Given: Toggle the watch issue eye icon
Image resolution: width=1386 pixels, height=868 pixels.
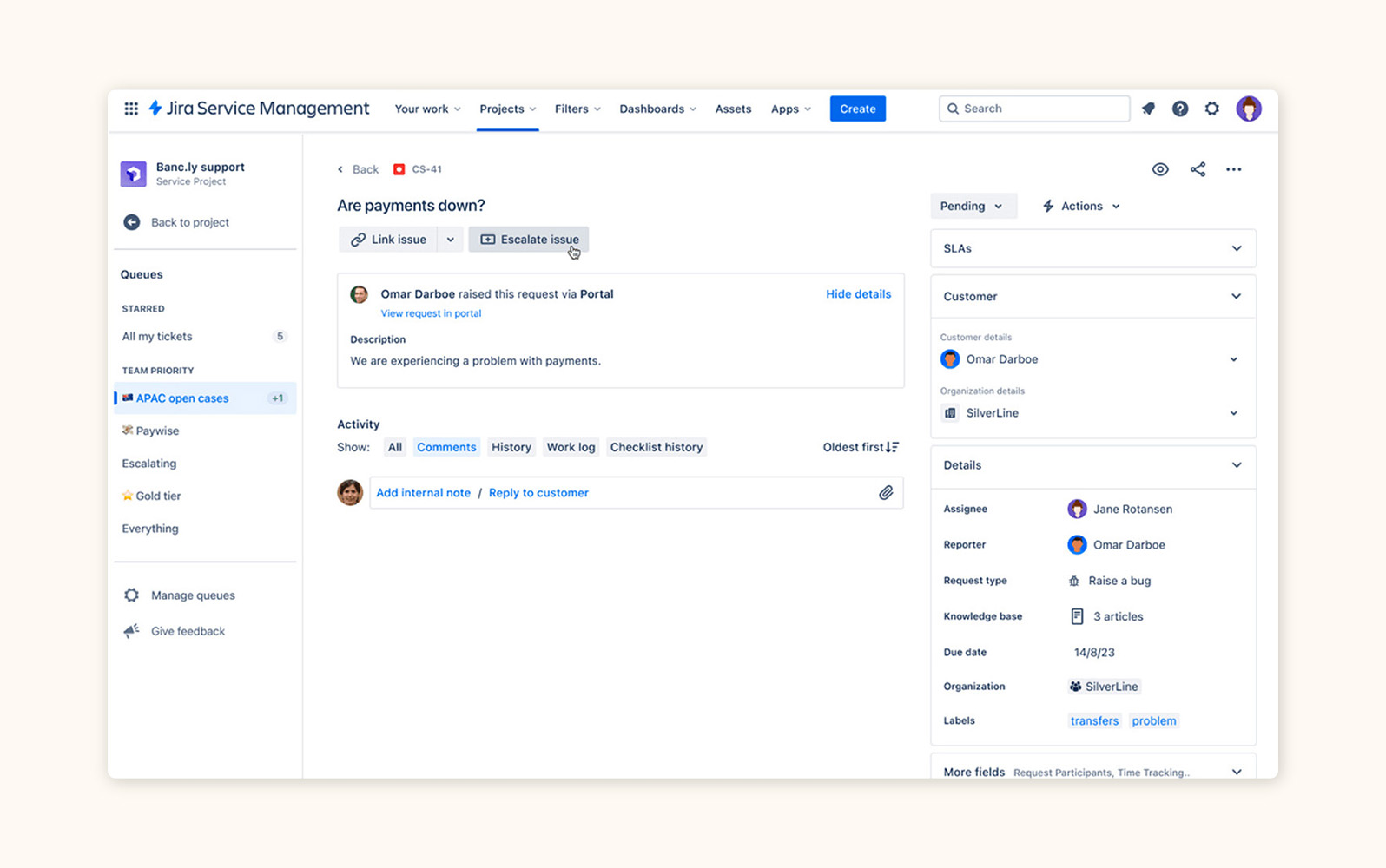Looking at the screenshot, I should click(1160, 169).
